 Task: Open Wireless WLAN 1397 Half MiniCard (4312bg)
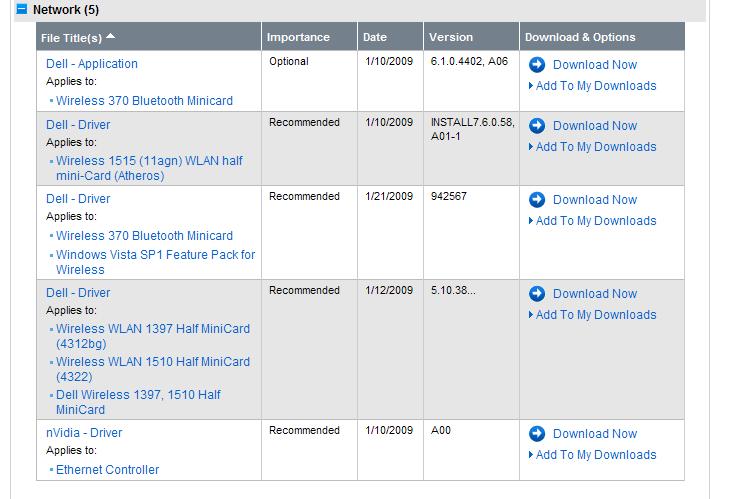(x=153, y=336)
